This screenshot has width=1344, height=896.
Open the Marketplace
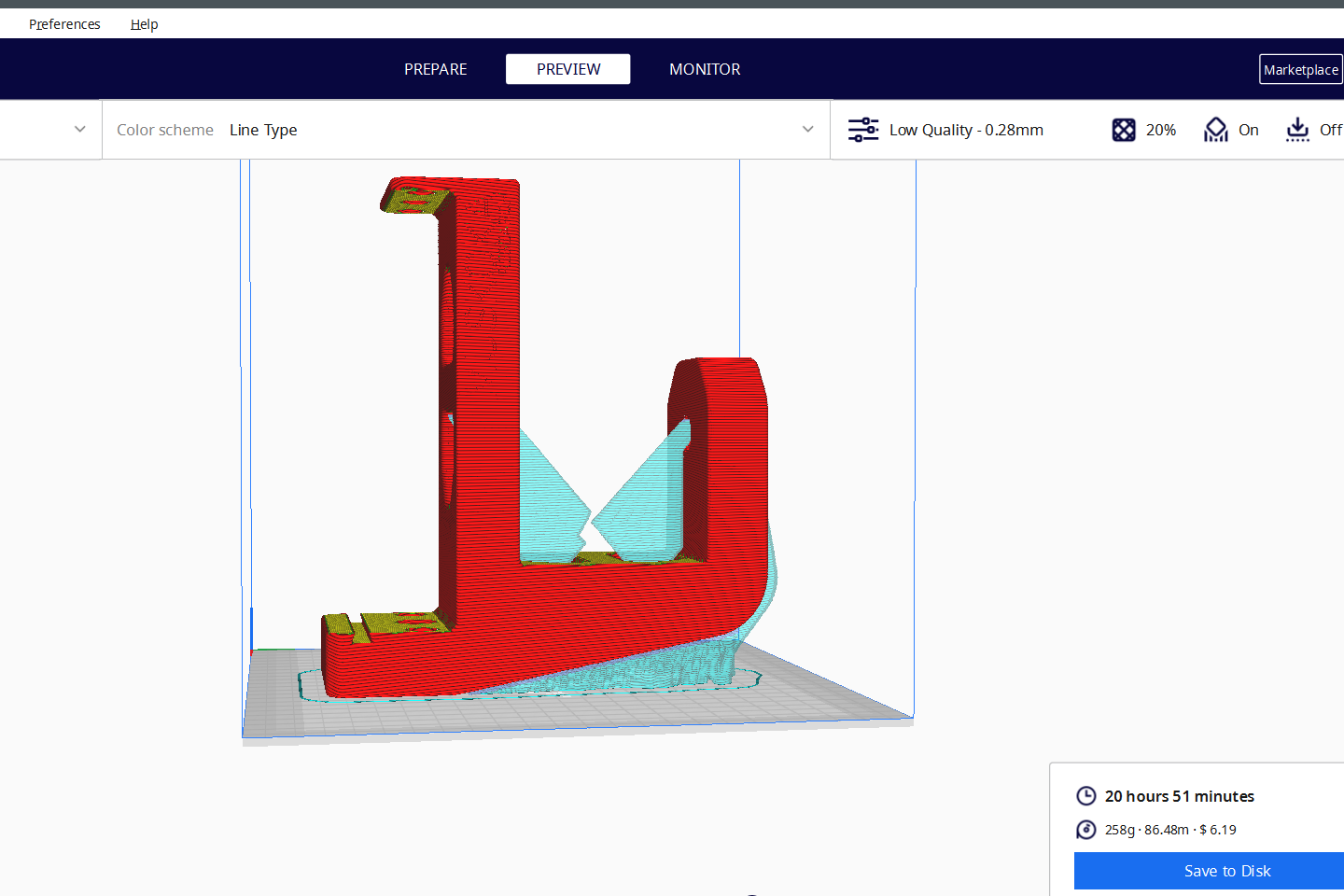pyautogui.click(x=1300, y=69)
